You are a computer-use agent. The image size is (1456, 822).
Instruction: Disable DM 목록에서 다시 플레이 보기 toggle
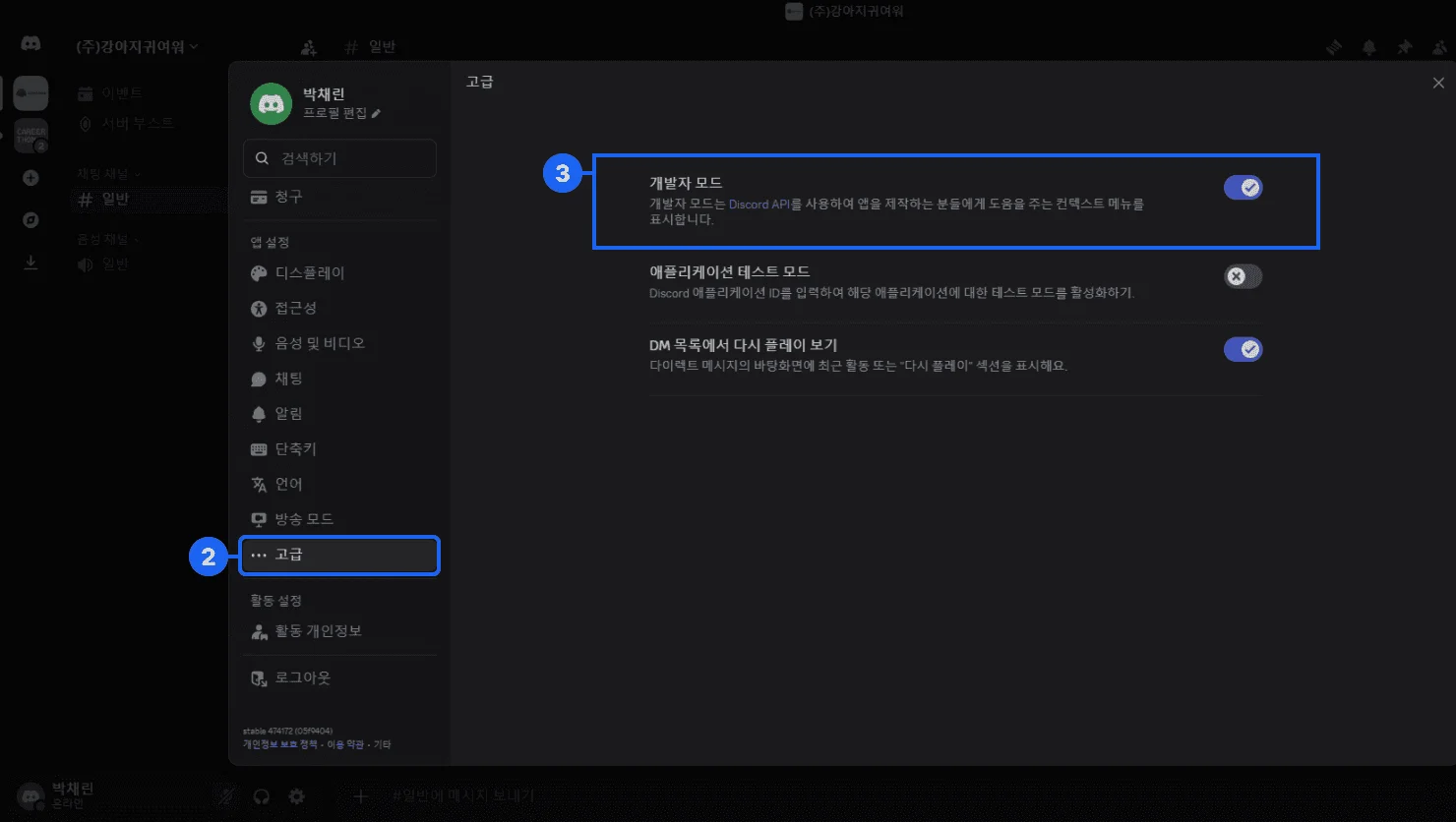tap(1243, 349)
